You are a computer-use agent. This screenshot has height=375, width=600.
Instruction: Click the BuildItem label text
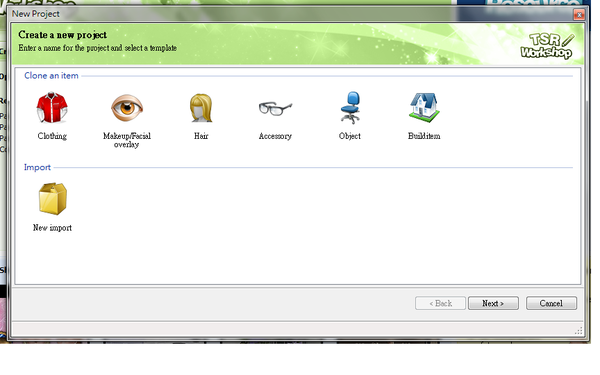pyautogui.click(x=424, y=136)
